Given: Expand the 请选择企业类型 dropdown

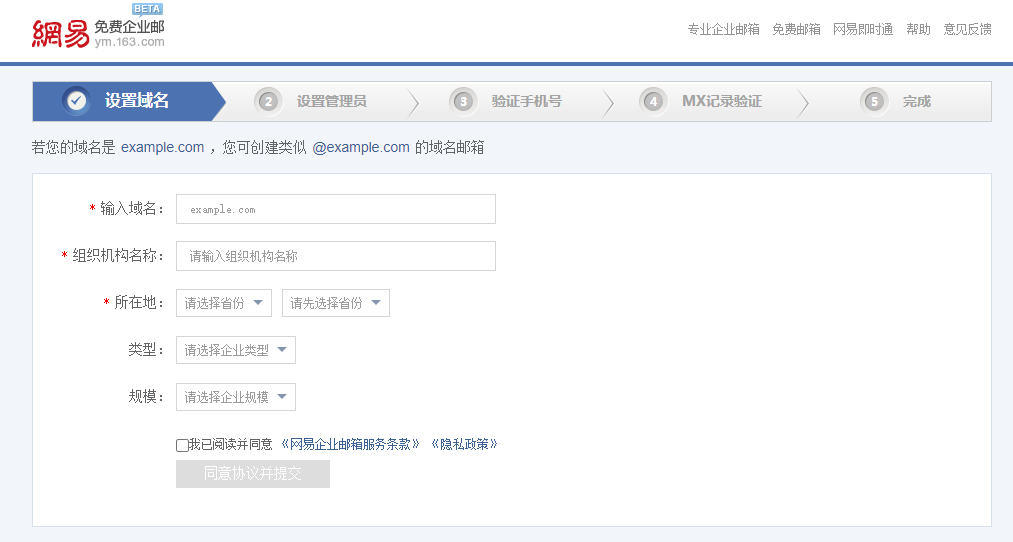Looking at the screenshot, I should (x=236, y=350).
